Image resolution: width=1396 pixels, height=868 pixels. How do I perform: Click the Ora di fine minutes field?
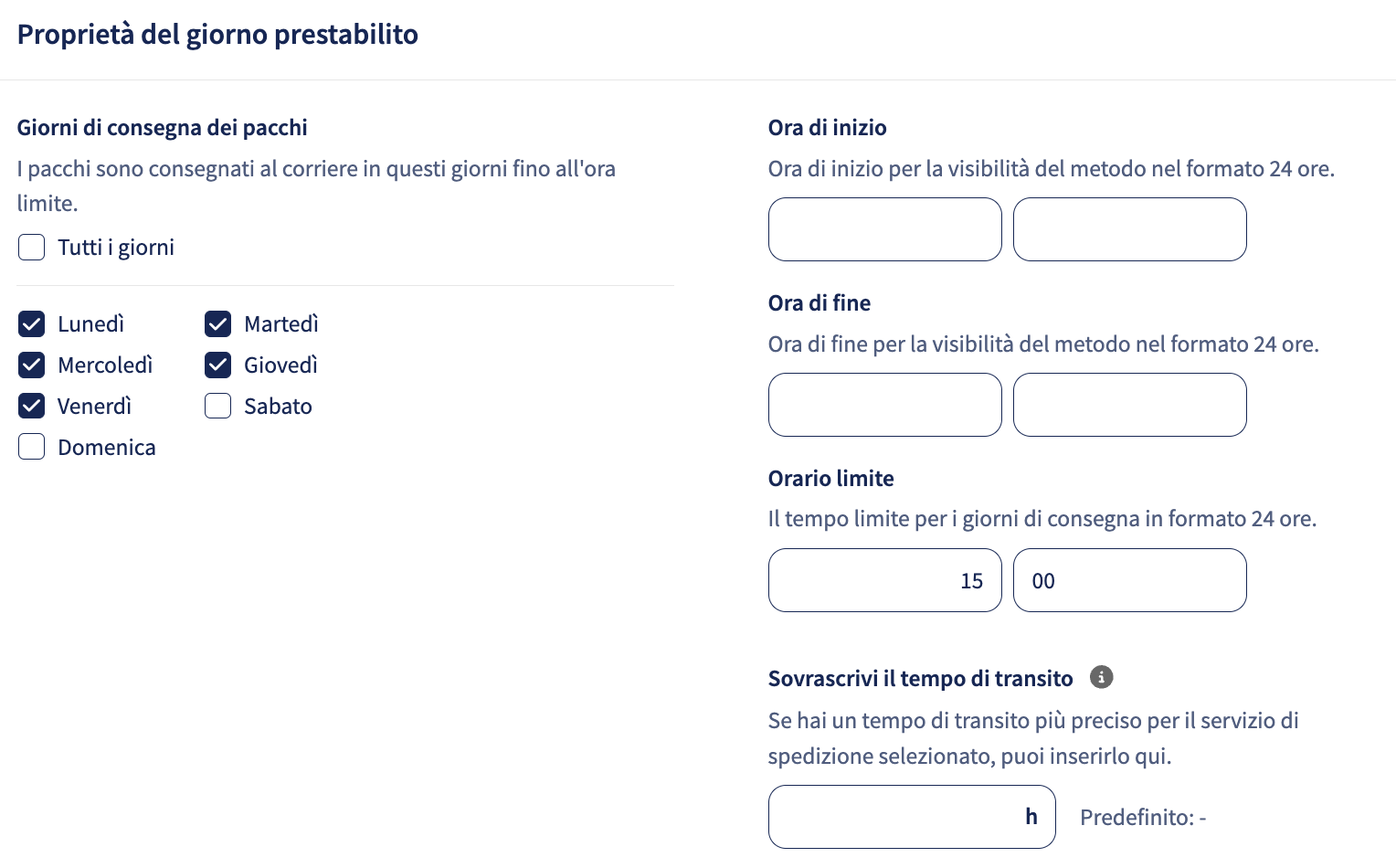[1130, 405]
